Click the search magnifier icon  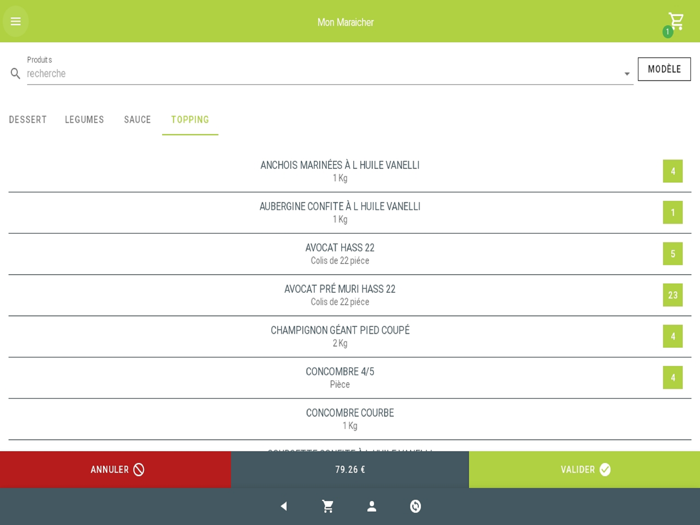click(15, 73)
